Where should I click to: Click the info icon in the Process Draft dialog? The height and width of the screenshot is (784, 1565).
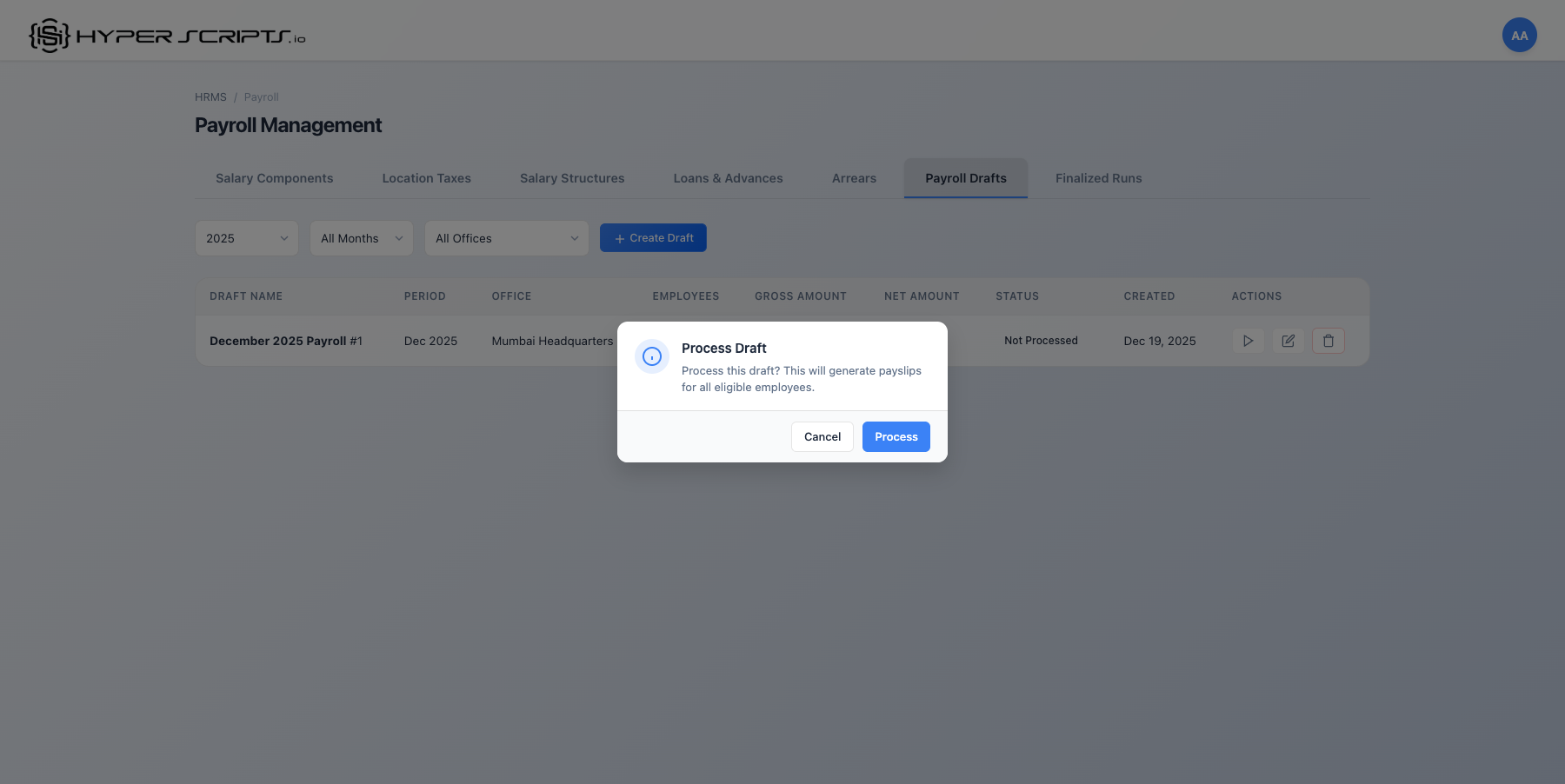(652, 356)
